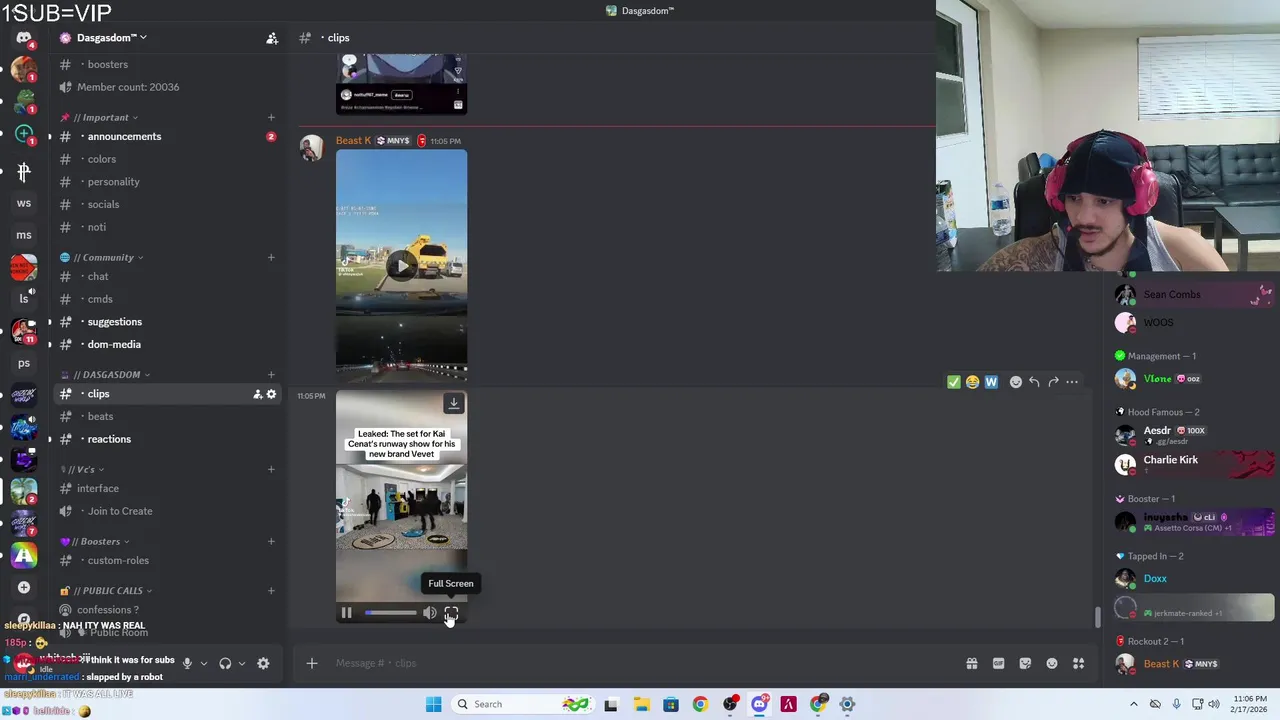Click the chat scrollbar thumb
Screen dimensions: 1280x720
pos(1098,617)
